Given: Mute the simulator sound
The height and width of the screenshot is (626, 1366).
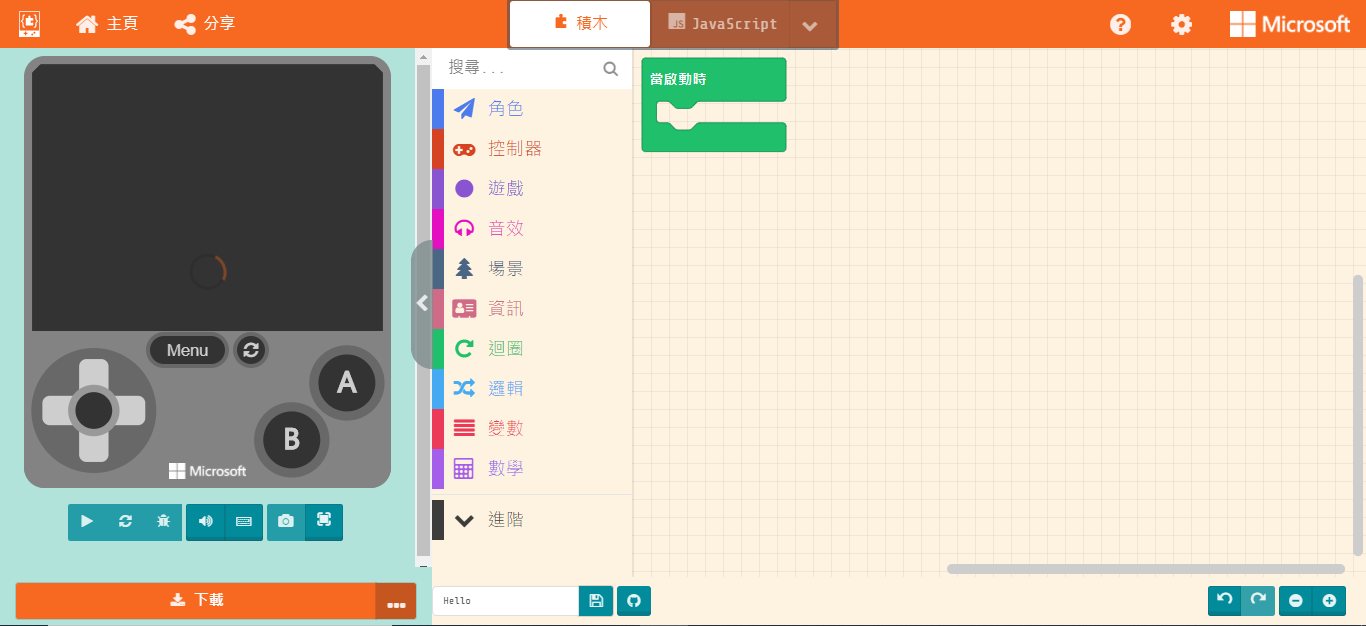Looking at the screenshot, I should [x=206, y=521].
